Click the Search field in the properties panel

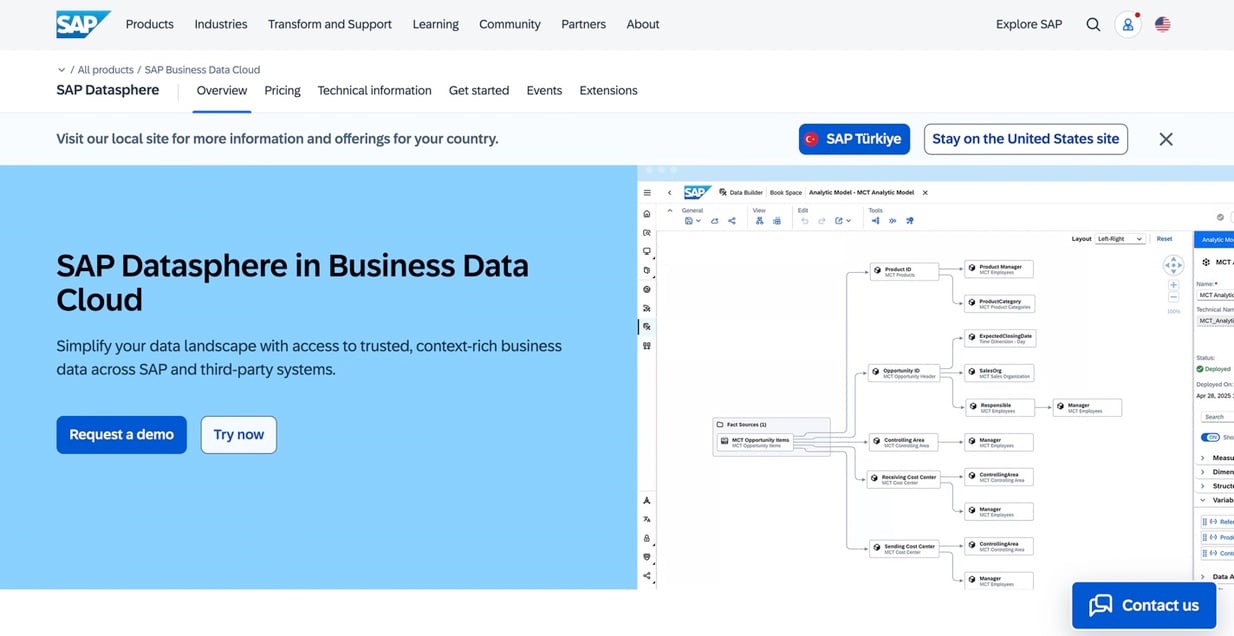[1217, 416]
